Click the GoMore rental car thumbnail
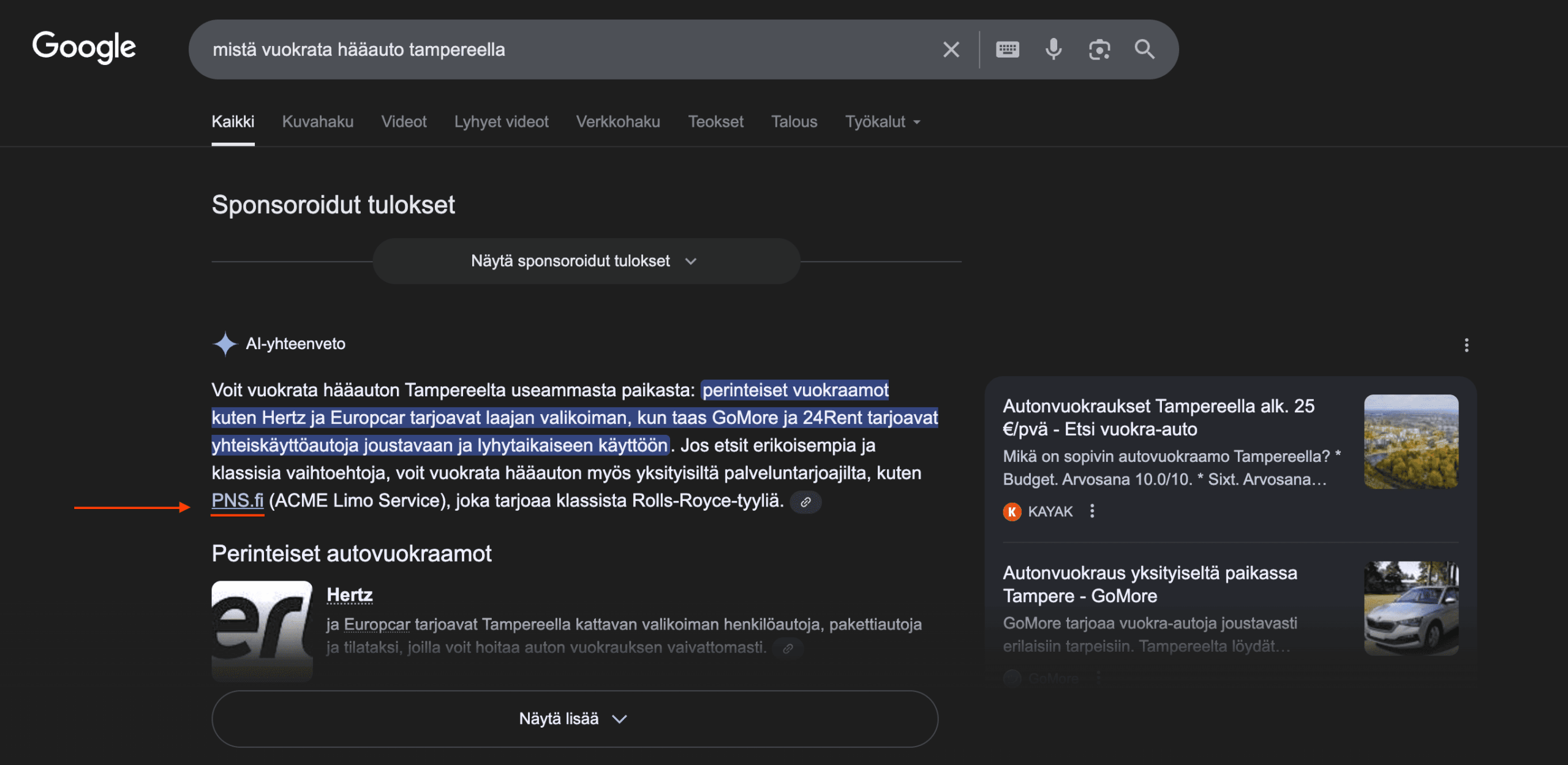Image resolution: width=1568 pixels, height=765 pixels. coord(1411,606)
